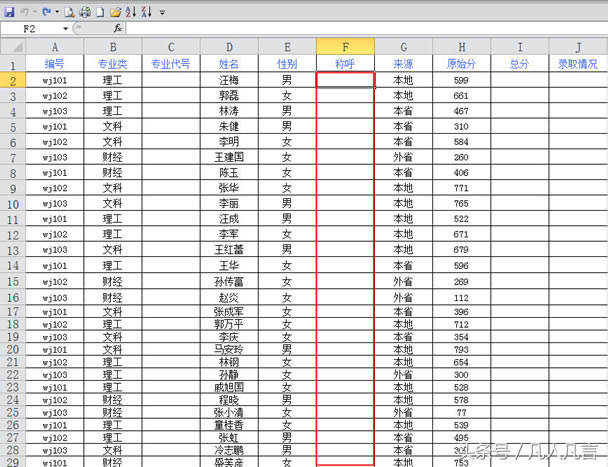Select column H header
608x467 pixels.
461,46
